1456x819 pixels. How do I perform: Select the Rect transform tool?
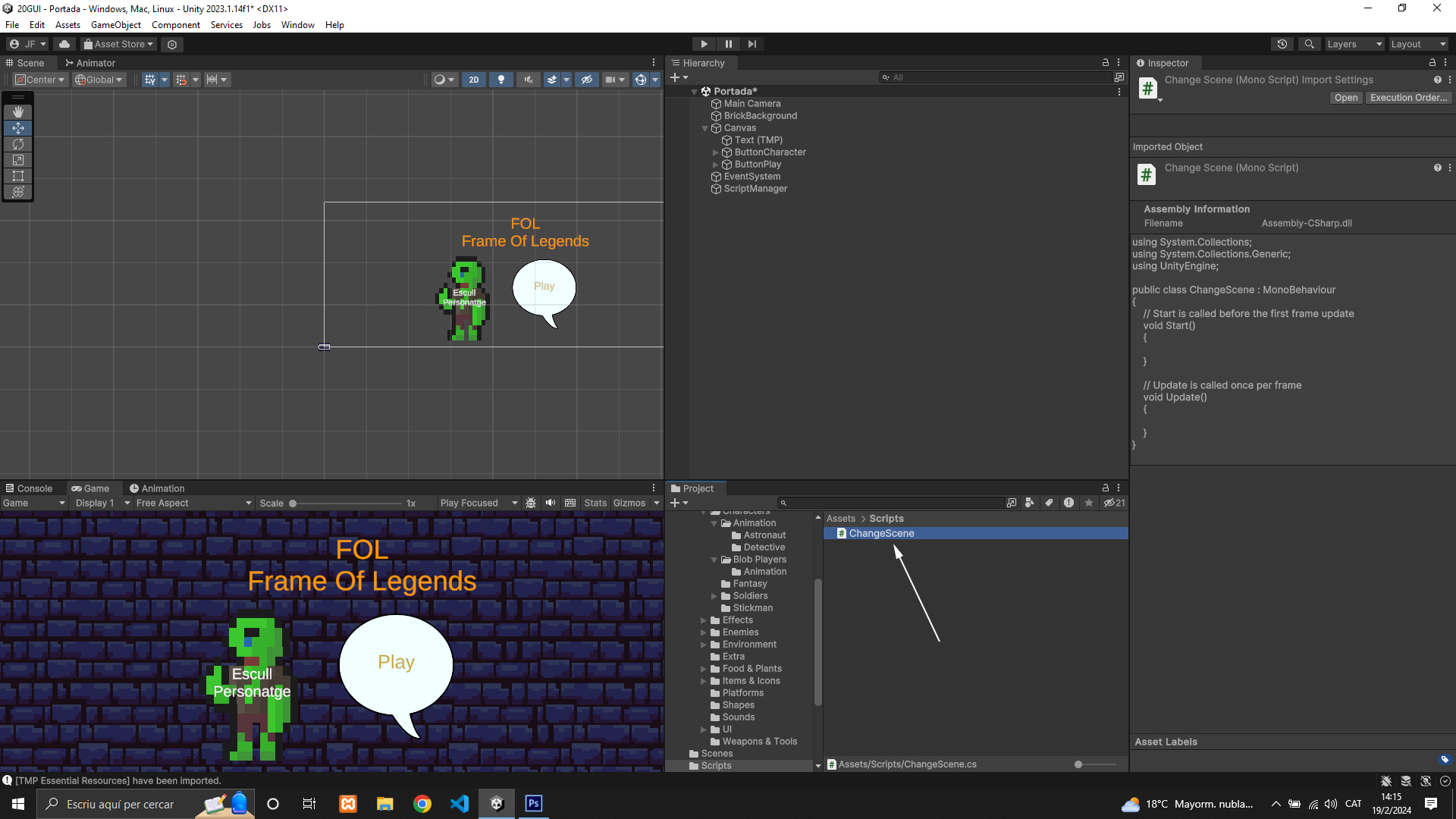tap(18, 176)
